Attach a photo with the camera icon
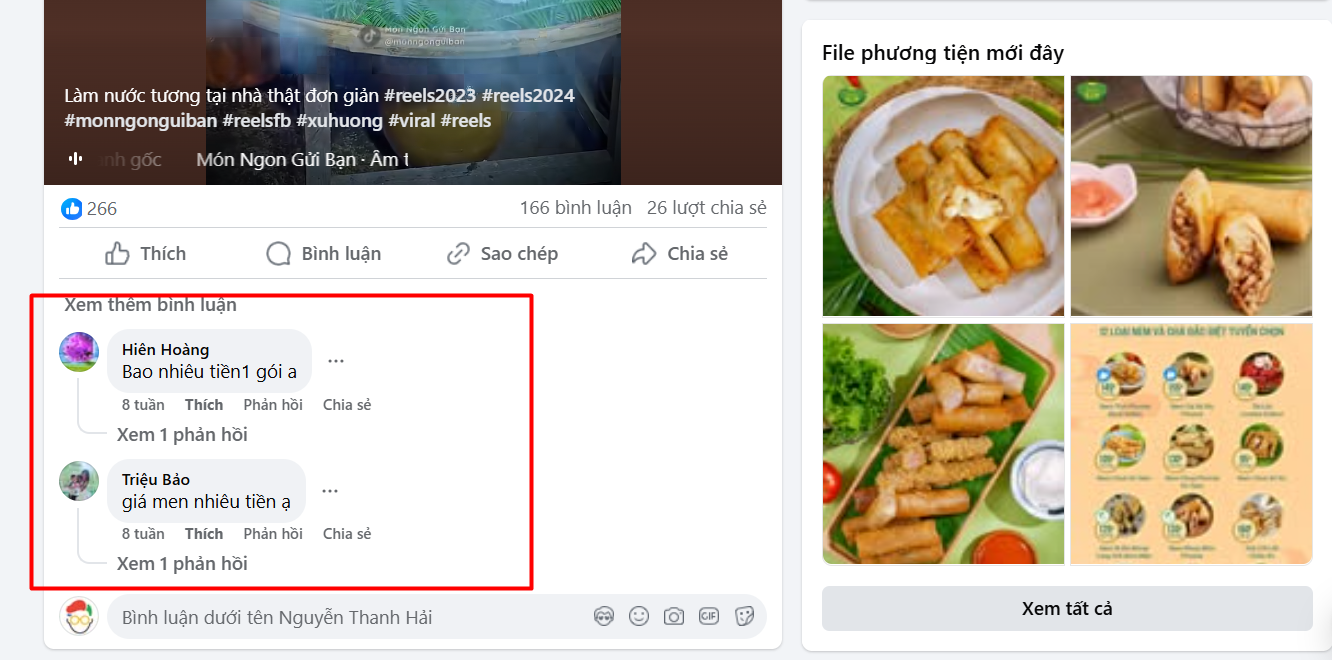The width and height of the screenshot is (1332, 660). (674, 617)
